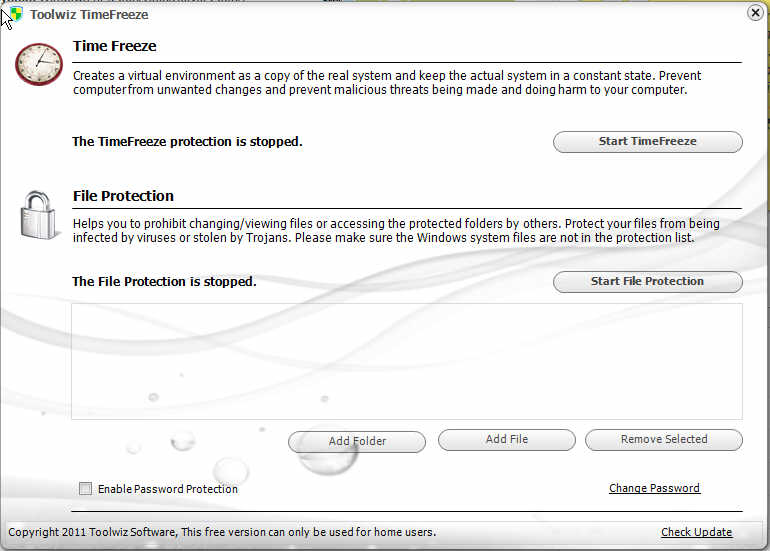Click the Add File button
770x551 pixels.
[507, 439]
